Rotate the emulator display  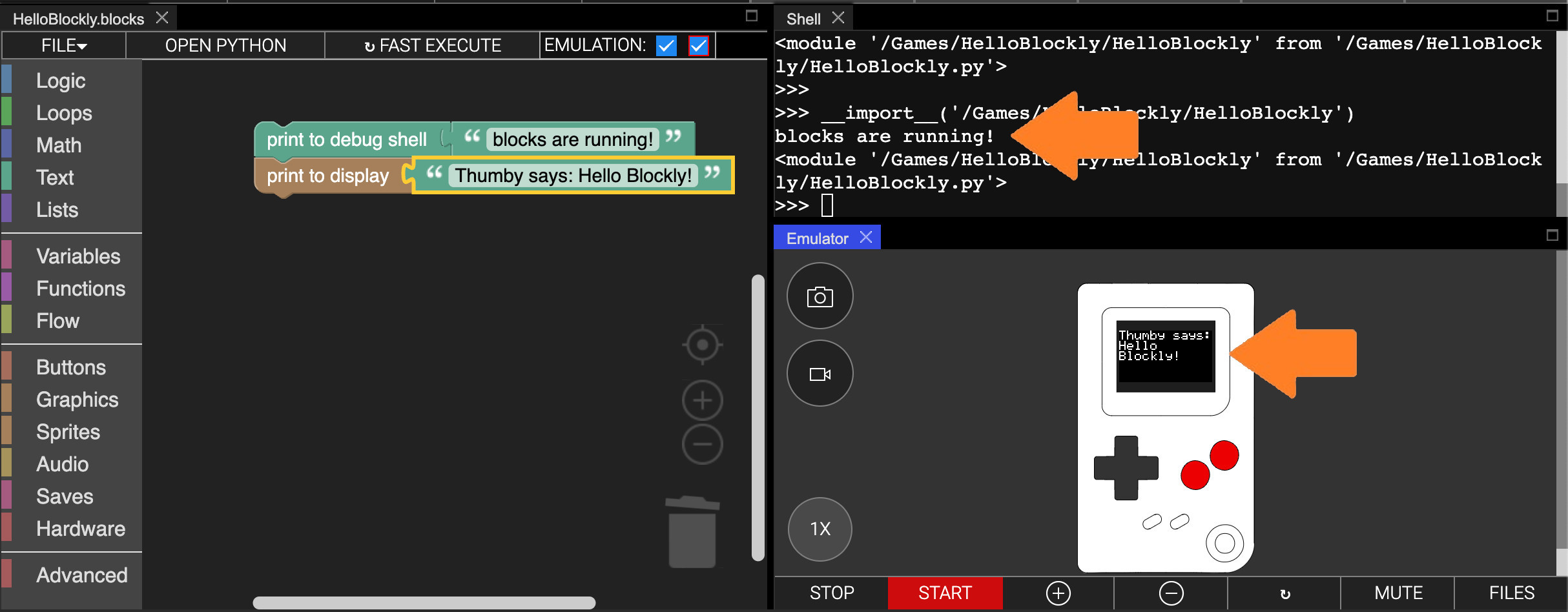tap(1284, 593)
